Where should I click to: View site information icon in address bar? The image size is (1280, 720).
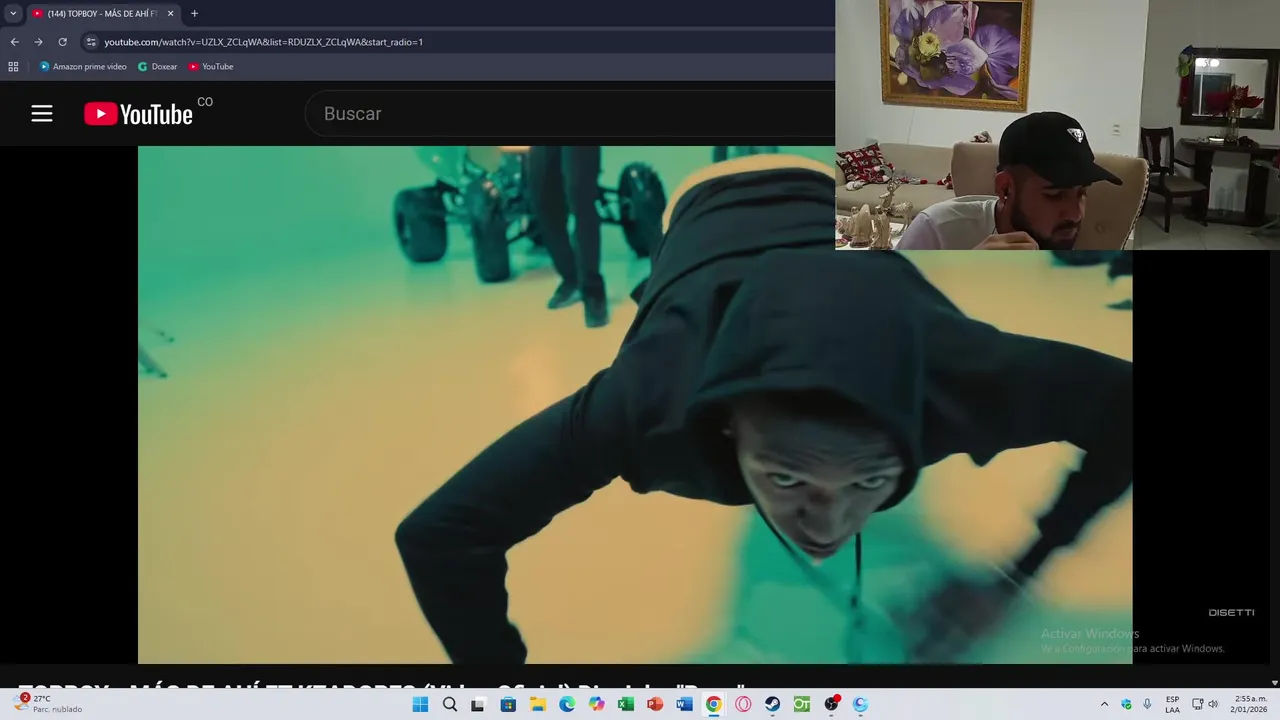click(x=91, y=42)
